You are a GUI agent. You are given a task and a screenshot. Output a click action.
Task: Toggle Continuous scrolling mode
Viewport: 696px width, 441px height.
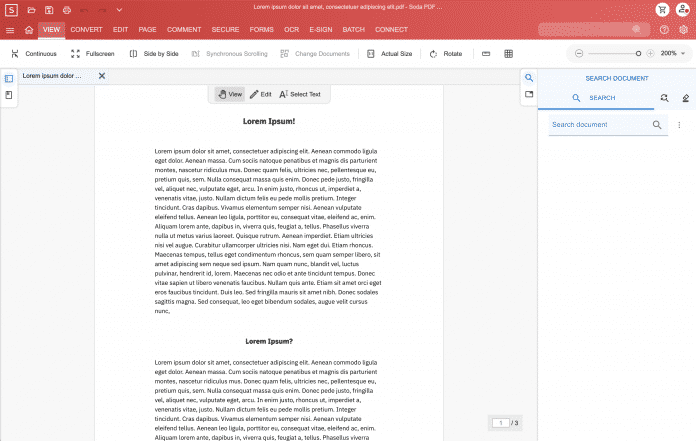34,54
